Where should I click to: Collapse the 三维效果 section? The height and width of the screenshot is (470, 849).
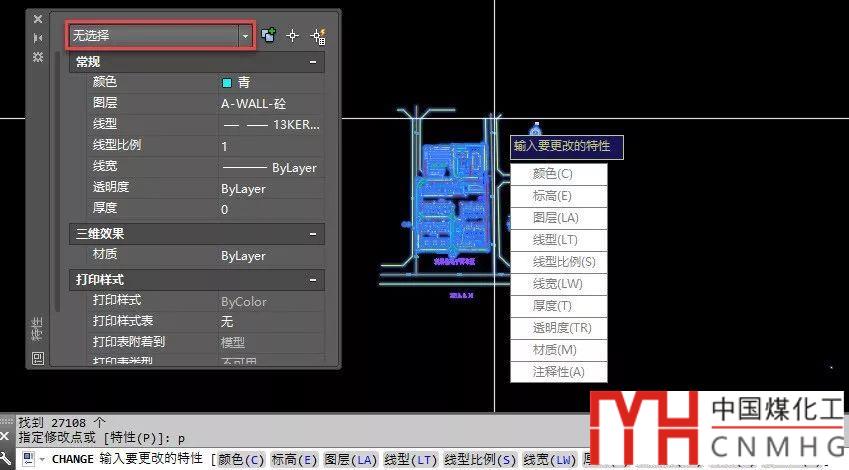coord(314,233)
